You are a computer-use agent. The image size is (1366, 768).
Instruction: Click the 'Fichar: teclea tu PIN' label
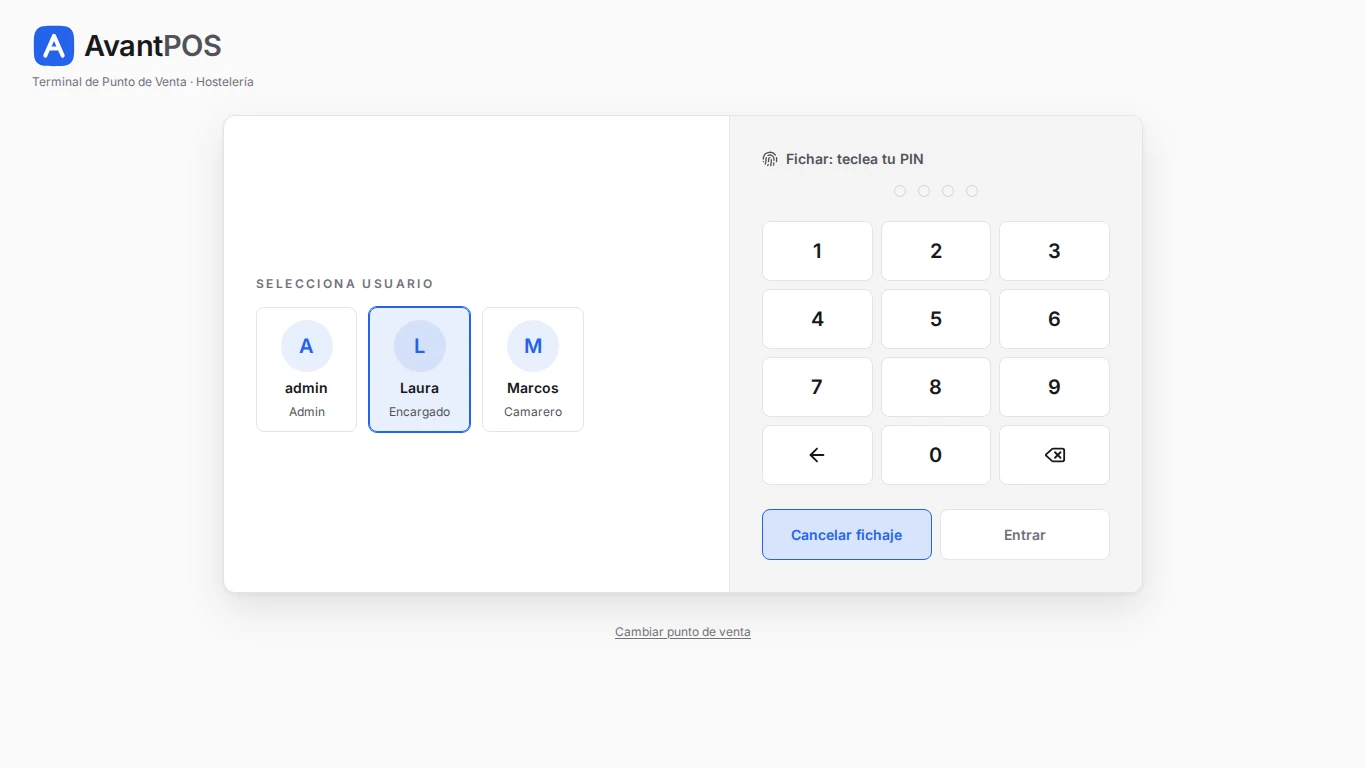pyautogui.click(x=855, y=159)
